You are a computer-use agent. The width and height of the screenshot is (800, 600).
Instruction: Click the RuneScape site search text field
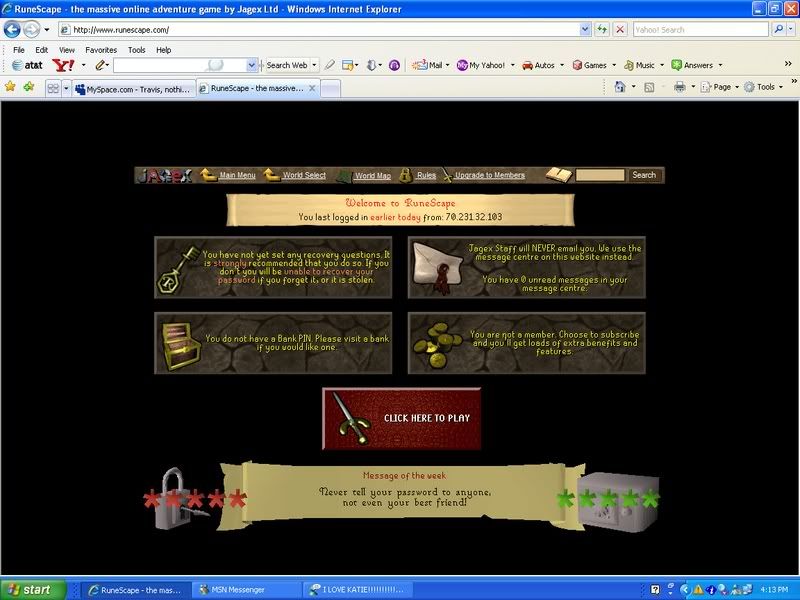[x=600, y=175]
